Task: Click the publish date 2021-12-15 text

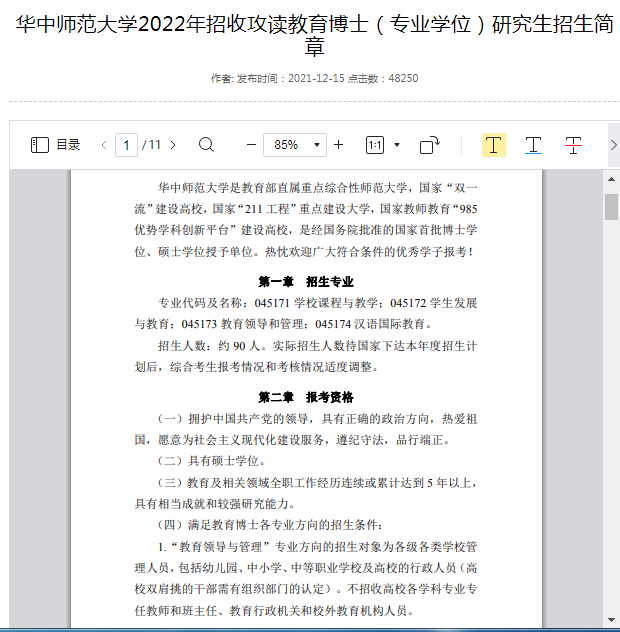Action: [x=316, y=78]
